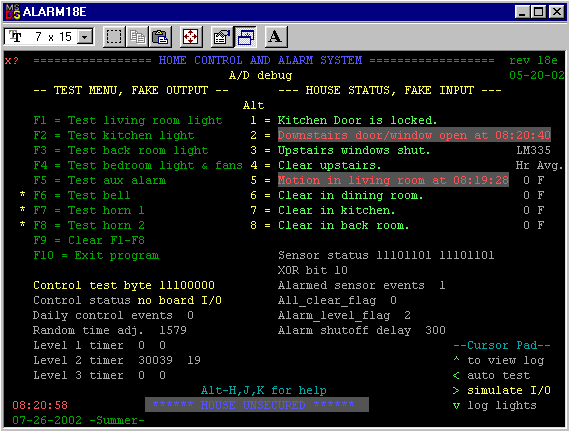
Task: Select the 7 x 15 font size box
Action: (x=49, y=37)
